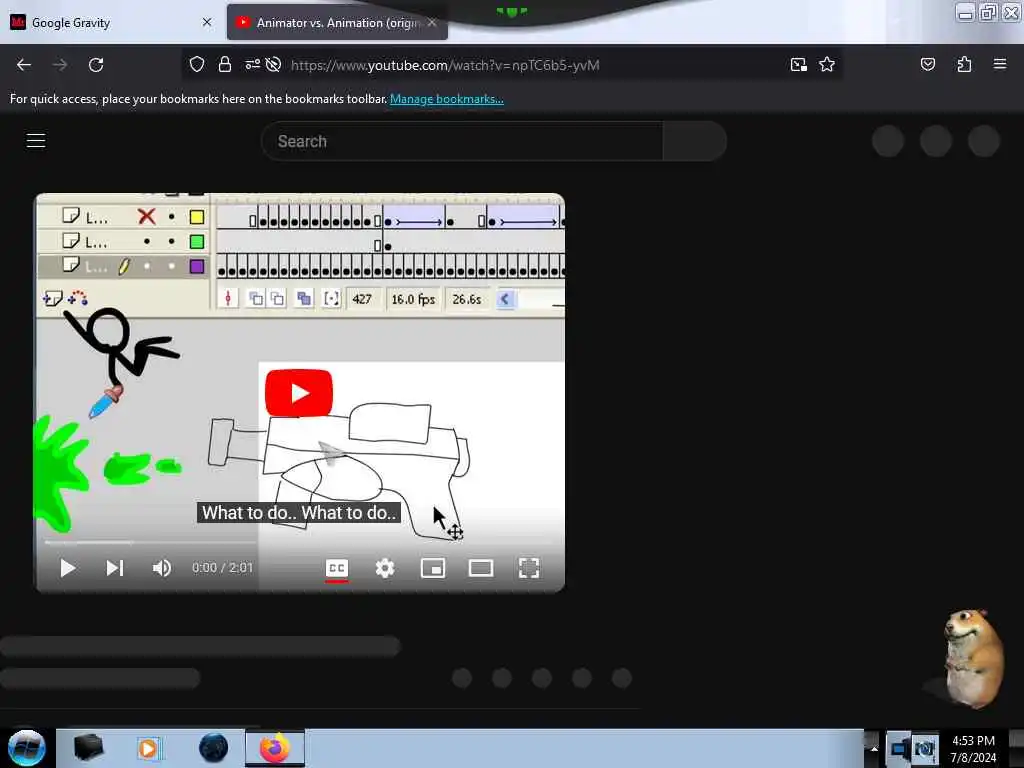
Task: Select the Firefox taskbar button
Action: (275, 748)
